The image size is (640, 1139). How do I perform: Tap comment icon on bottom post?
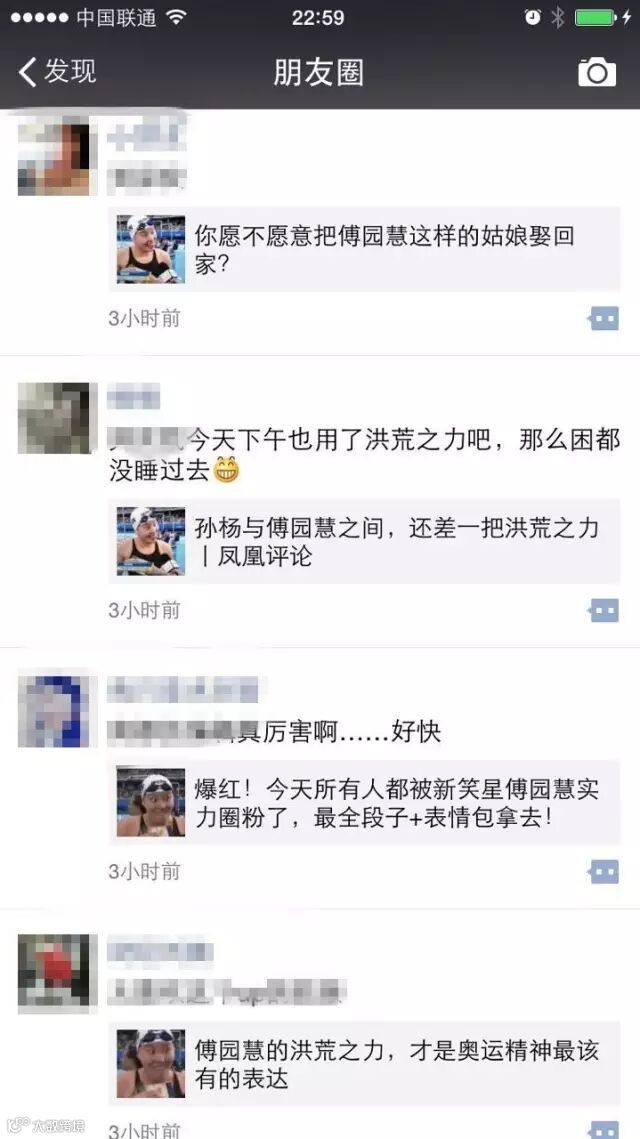point(604,1130)
